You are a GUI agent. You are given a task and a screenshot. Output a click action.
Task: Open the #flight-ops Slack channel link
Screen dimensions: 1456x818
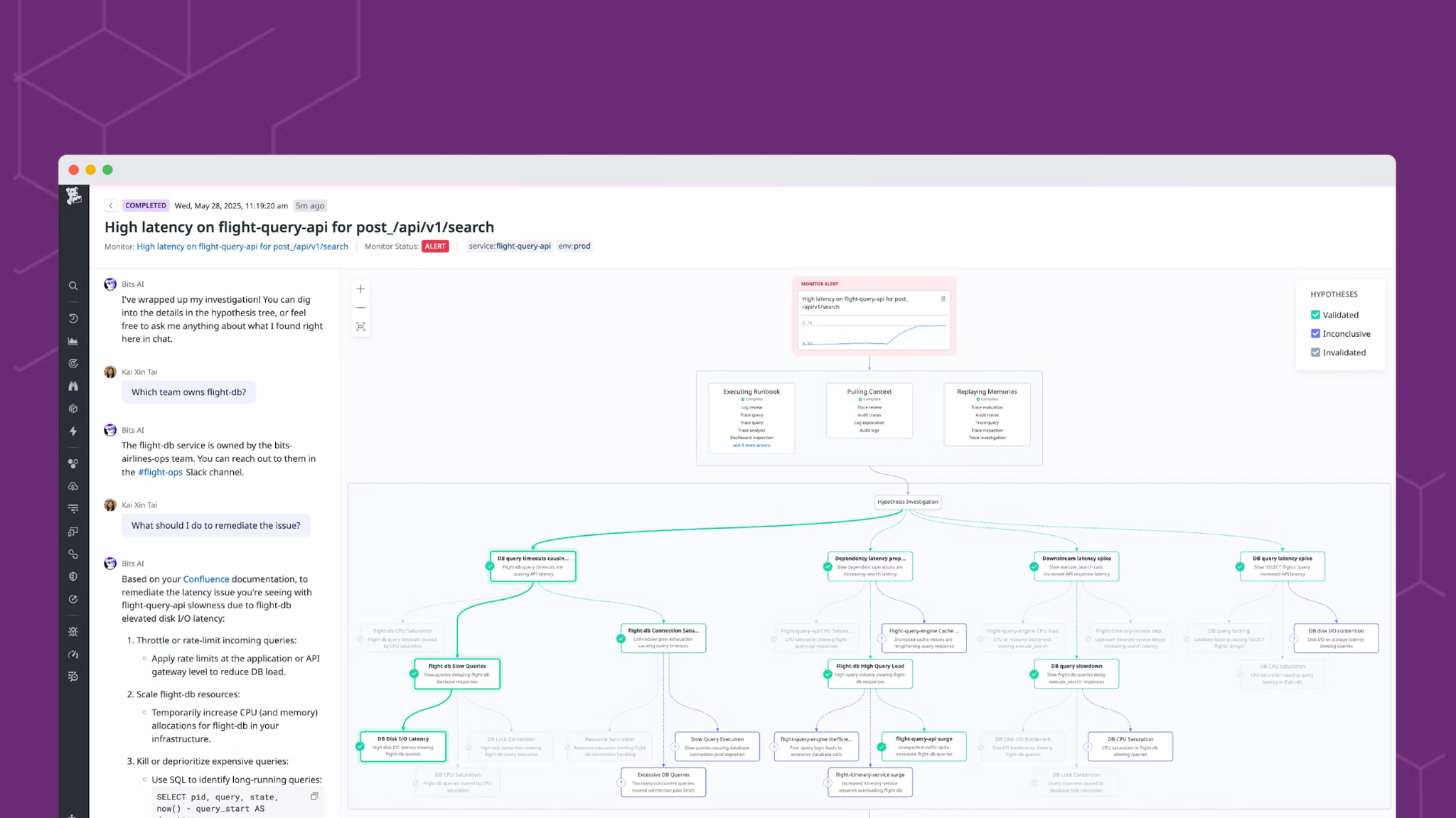click(x=160, y=472)
